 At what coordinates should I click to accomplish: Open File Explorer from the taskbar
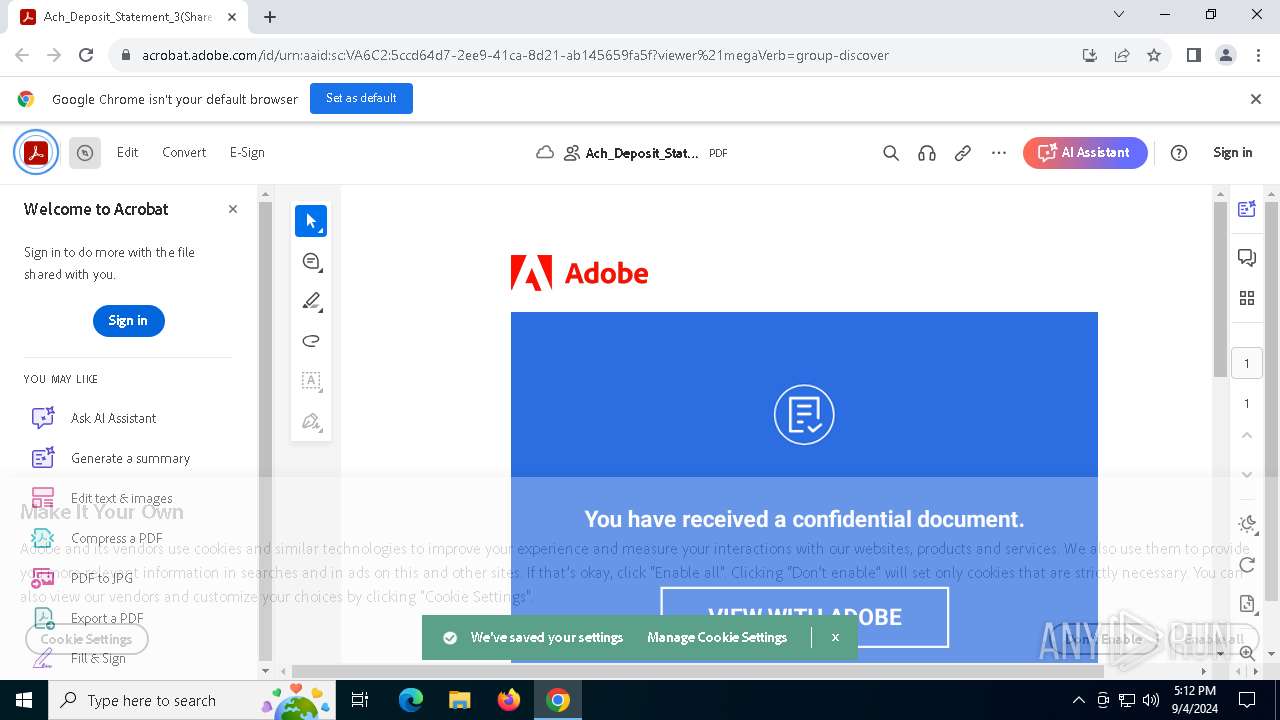click(x=459, y=700)
